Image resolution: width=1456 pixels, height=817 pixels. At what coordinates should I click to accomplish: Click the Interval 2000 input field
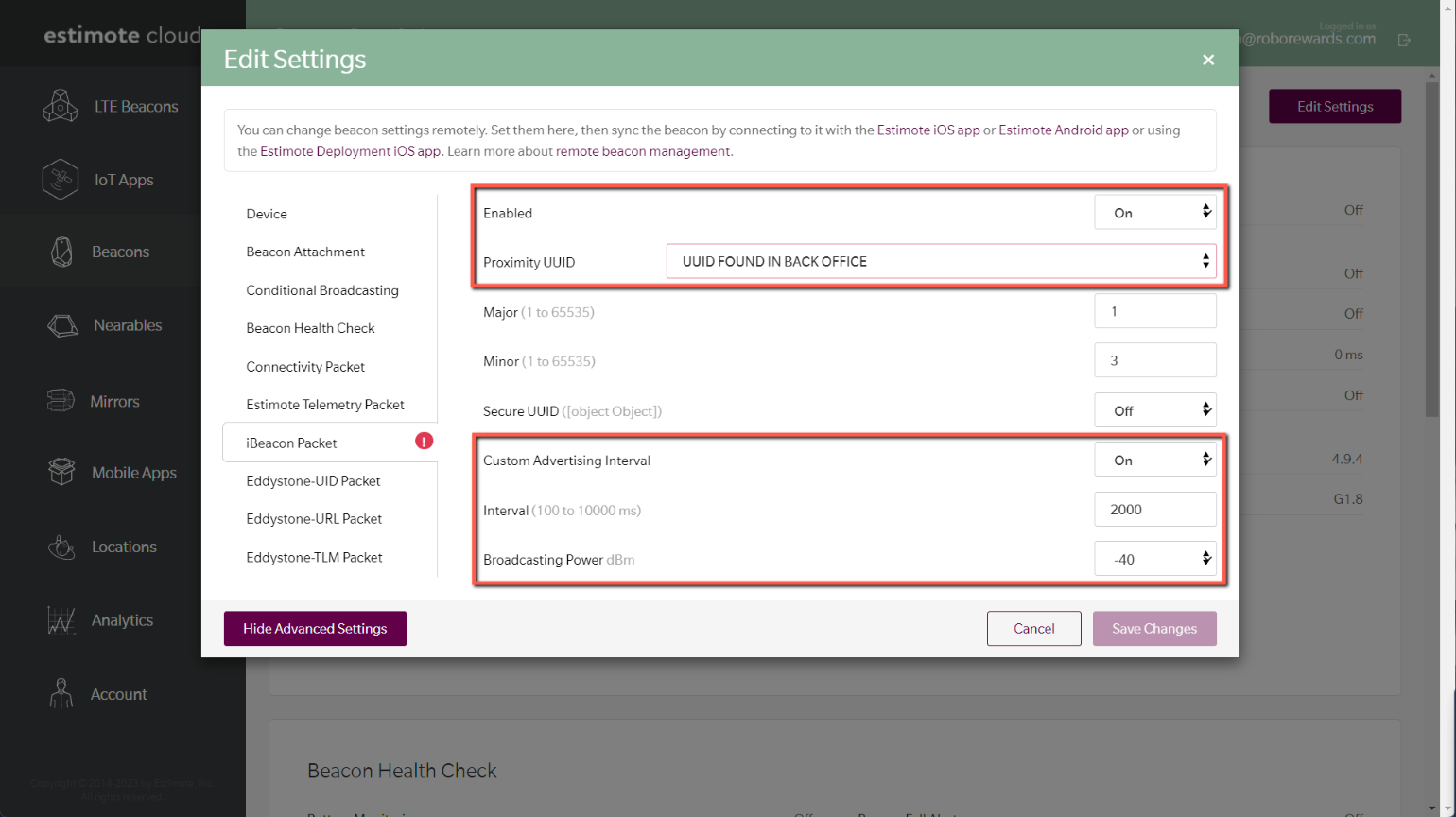tap(1155, 509)
